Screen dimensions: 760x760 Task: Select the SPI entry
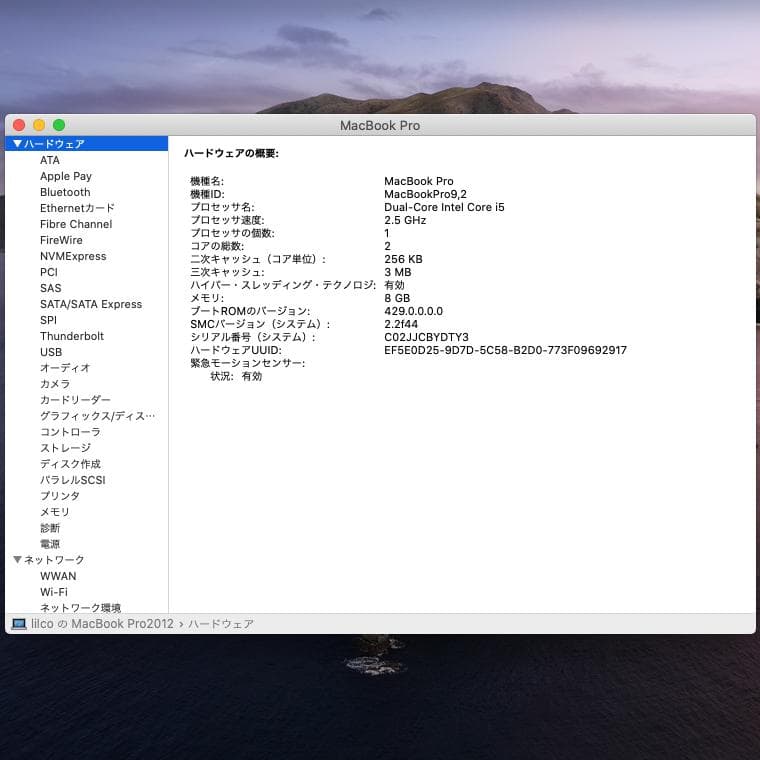[x=48, y=320]
